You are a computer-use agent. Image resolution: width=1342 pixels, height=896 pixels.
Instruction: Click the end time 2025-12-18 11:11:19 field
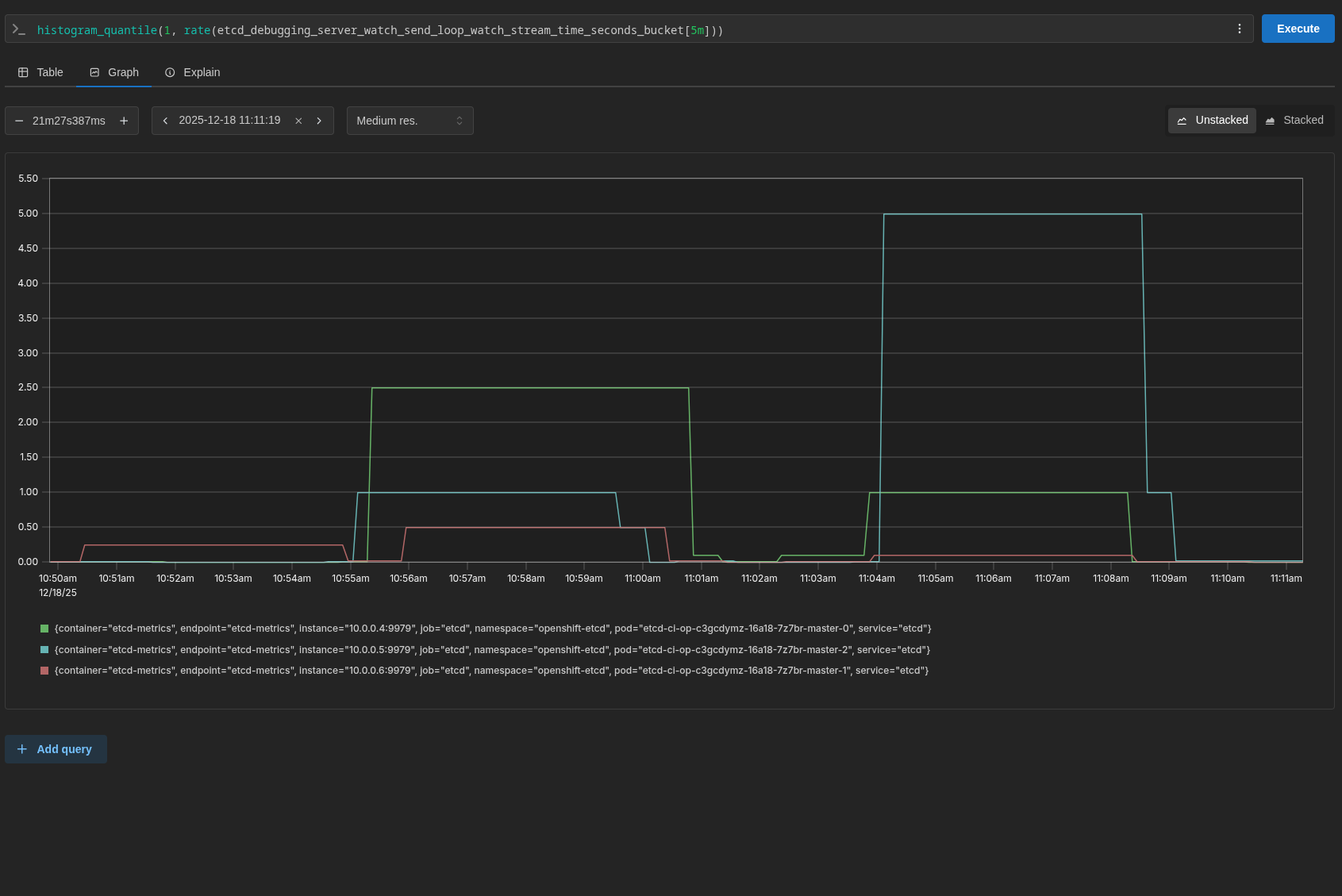click(229, 121)
